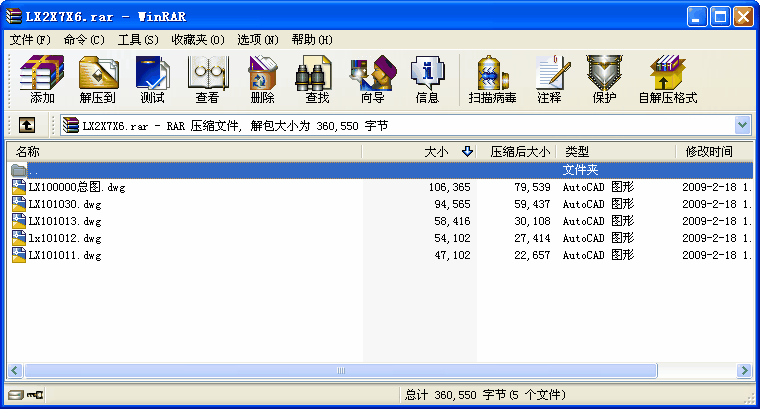
Task: Run the 测试 (Test) archive tool
Action: tap(152, 79)
